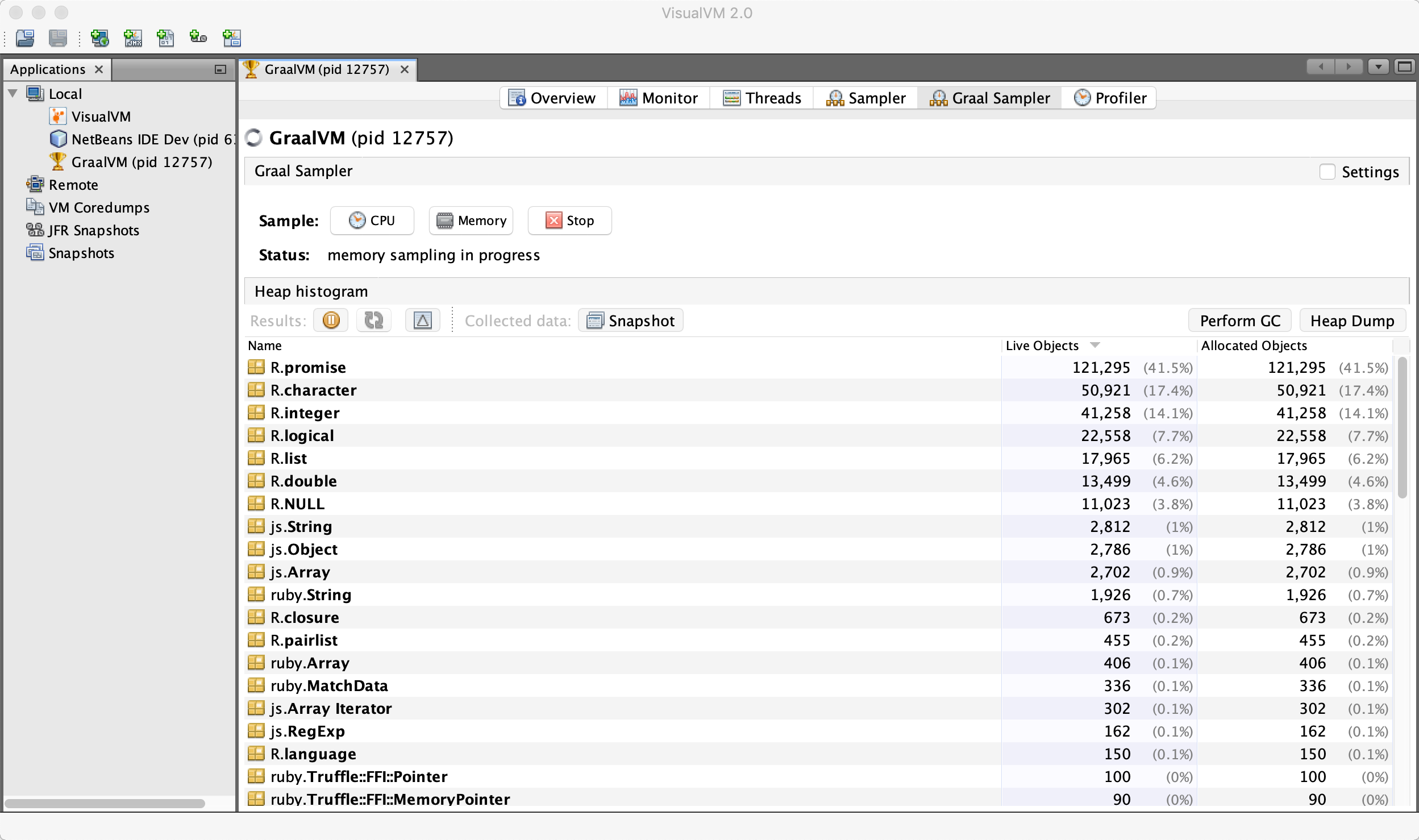Select JFR Snapshots in the sidebar
The width and height of the screenshot is (1419, 840).
[94, 230]
